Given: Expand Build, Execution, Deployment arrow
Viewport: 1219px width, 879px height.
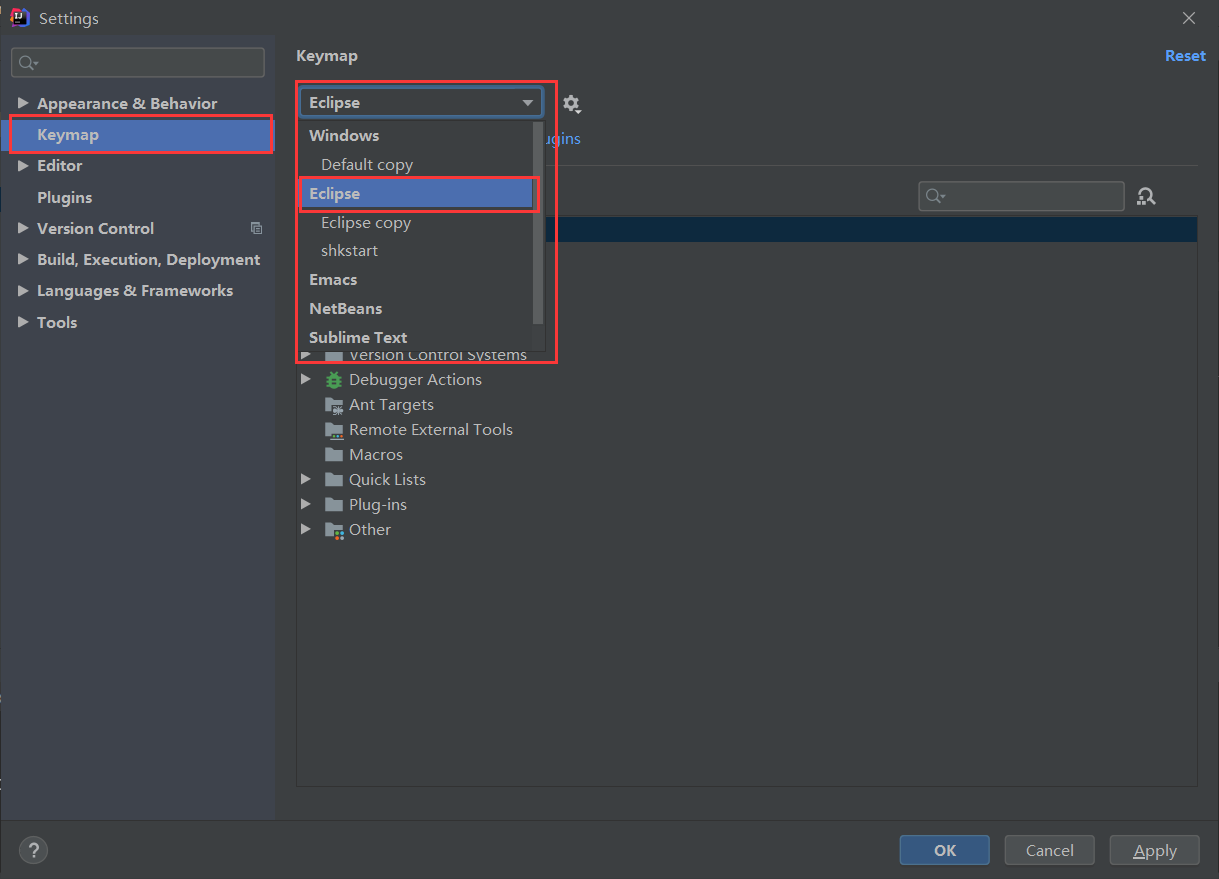Looking at the screenshot, I should coord(23,259).
